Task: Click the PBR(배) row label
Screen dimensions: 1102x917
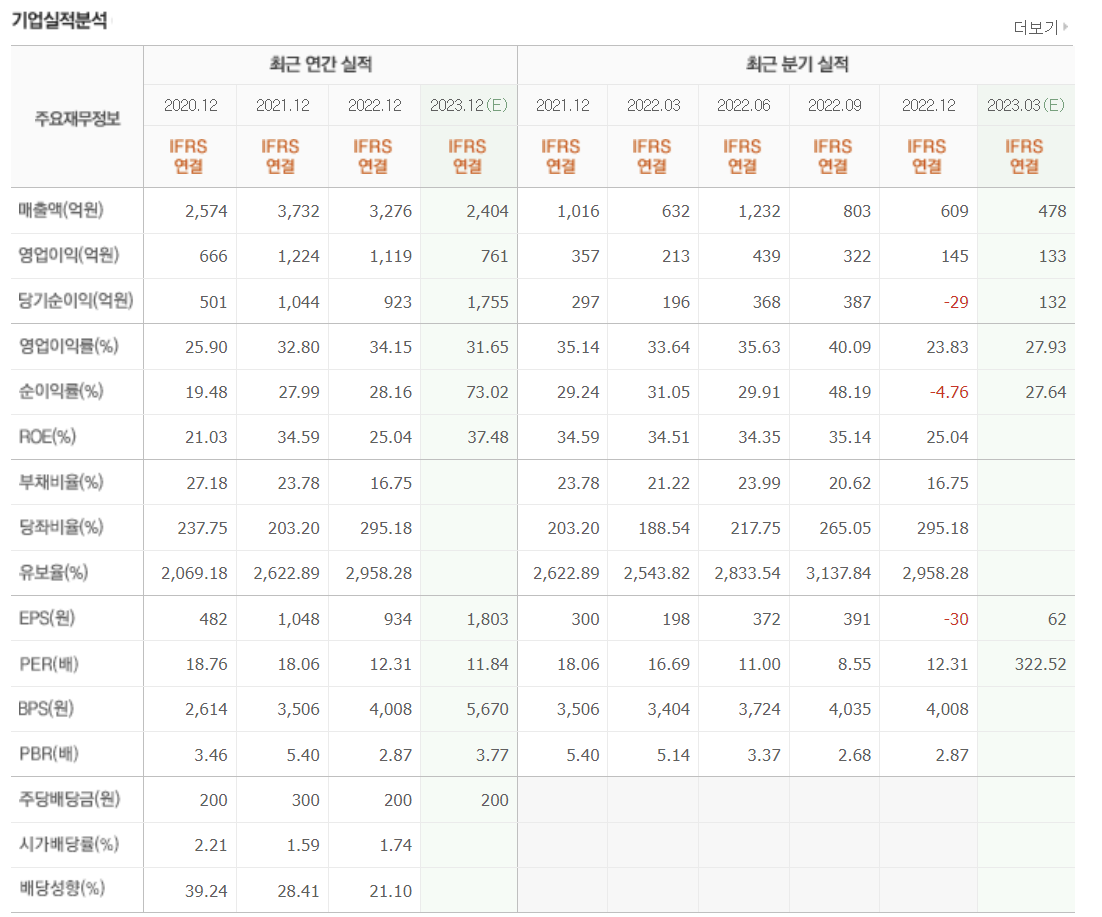Action: click(x=49, y=754)
